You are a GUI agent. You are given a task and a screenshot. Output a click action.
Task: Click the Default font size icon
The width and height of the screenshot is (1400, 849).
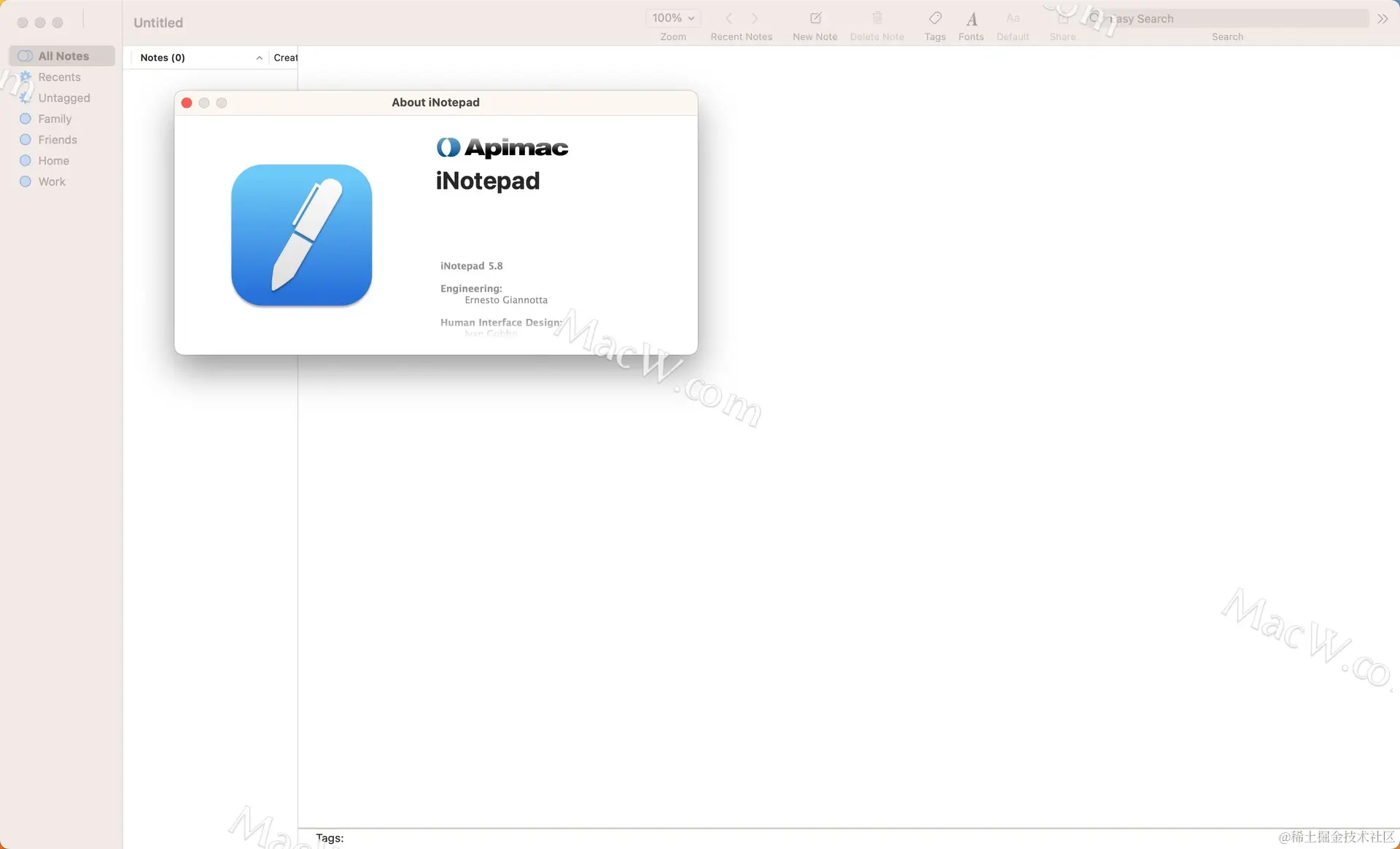point(1013,19)
